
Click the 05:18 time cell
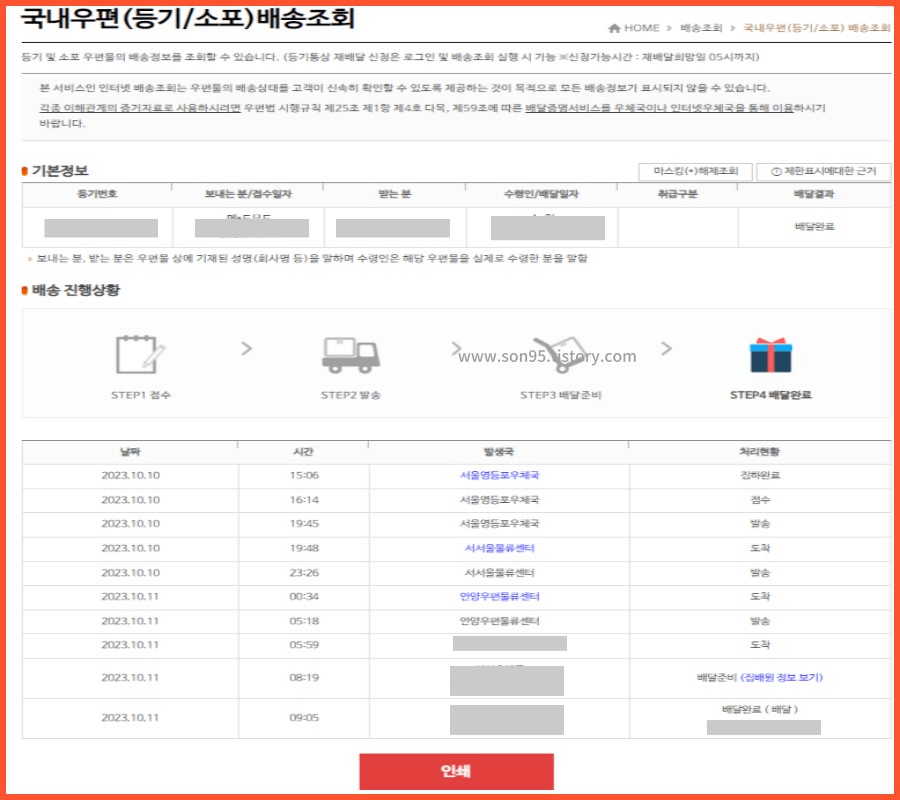[304, 621]
